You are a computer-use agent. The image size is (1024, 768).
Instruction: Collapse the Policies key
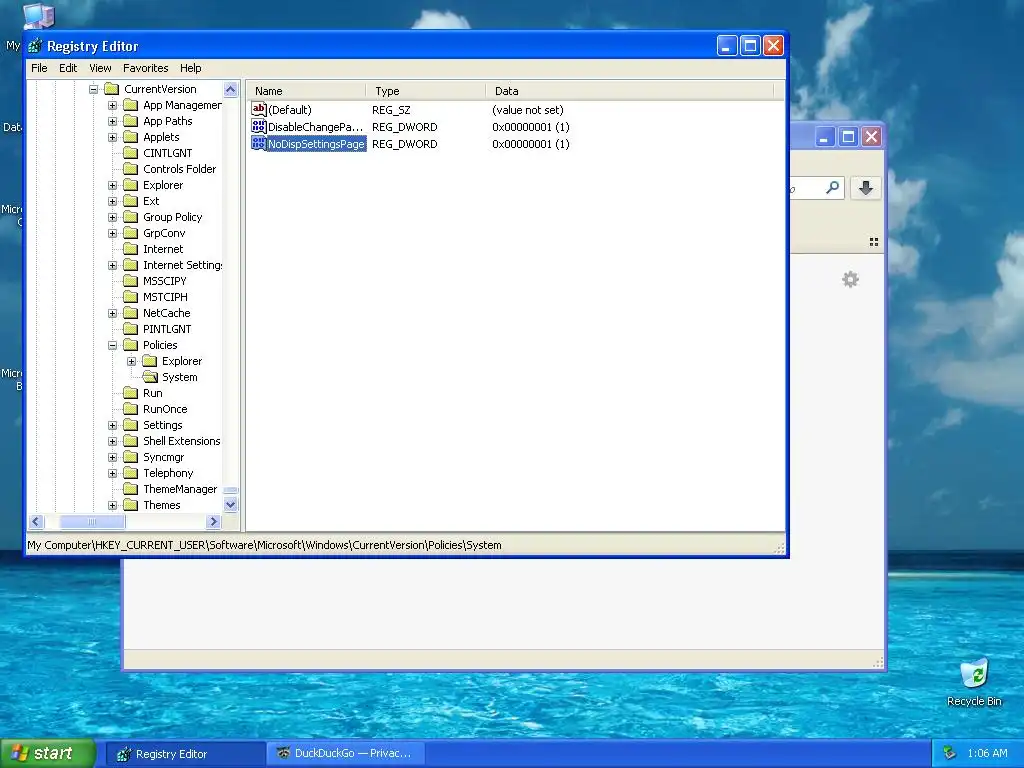click(x=112, y=345)
